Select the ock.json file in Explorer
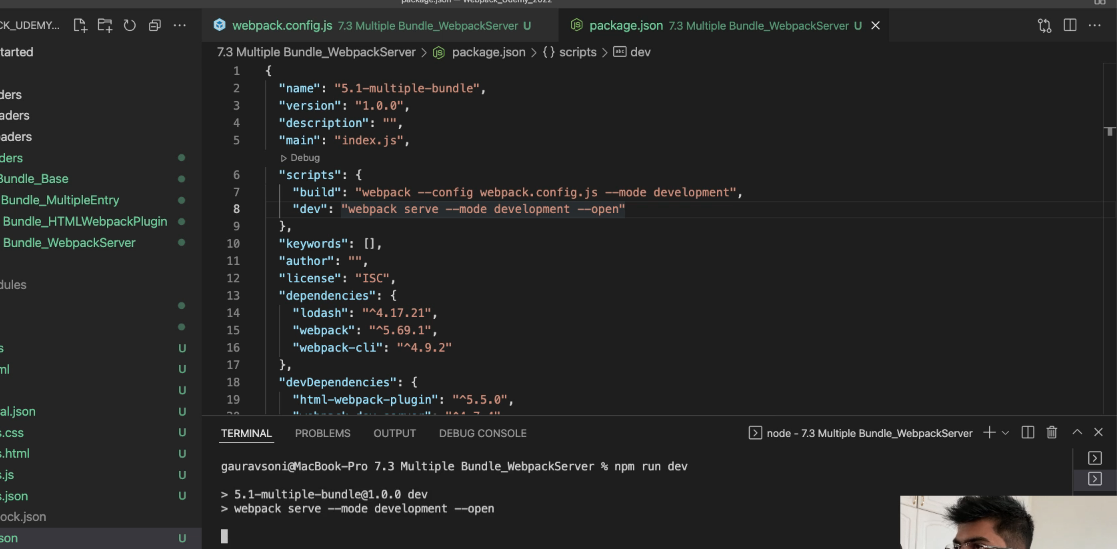The image size is (1117, 549). [24, 517]
